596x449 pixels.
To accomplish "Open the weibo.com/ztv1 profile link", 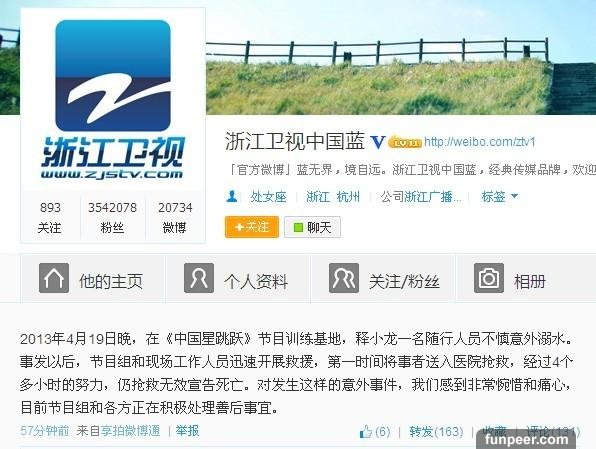I will [x=480, y=142].
